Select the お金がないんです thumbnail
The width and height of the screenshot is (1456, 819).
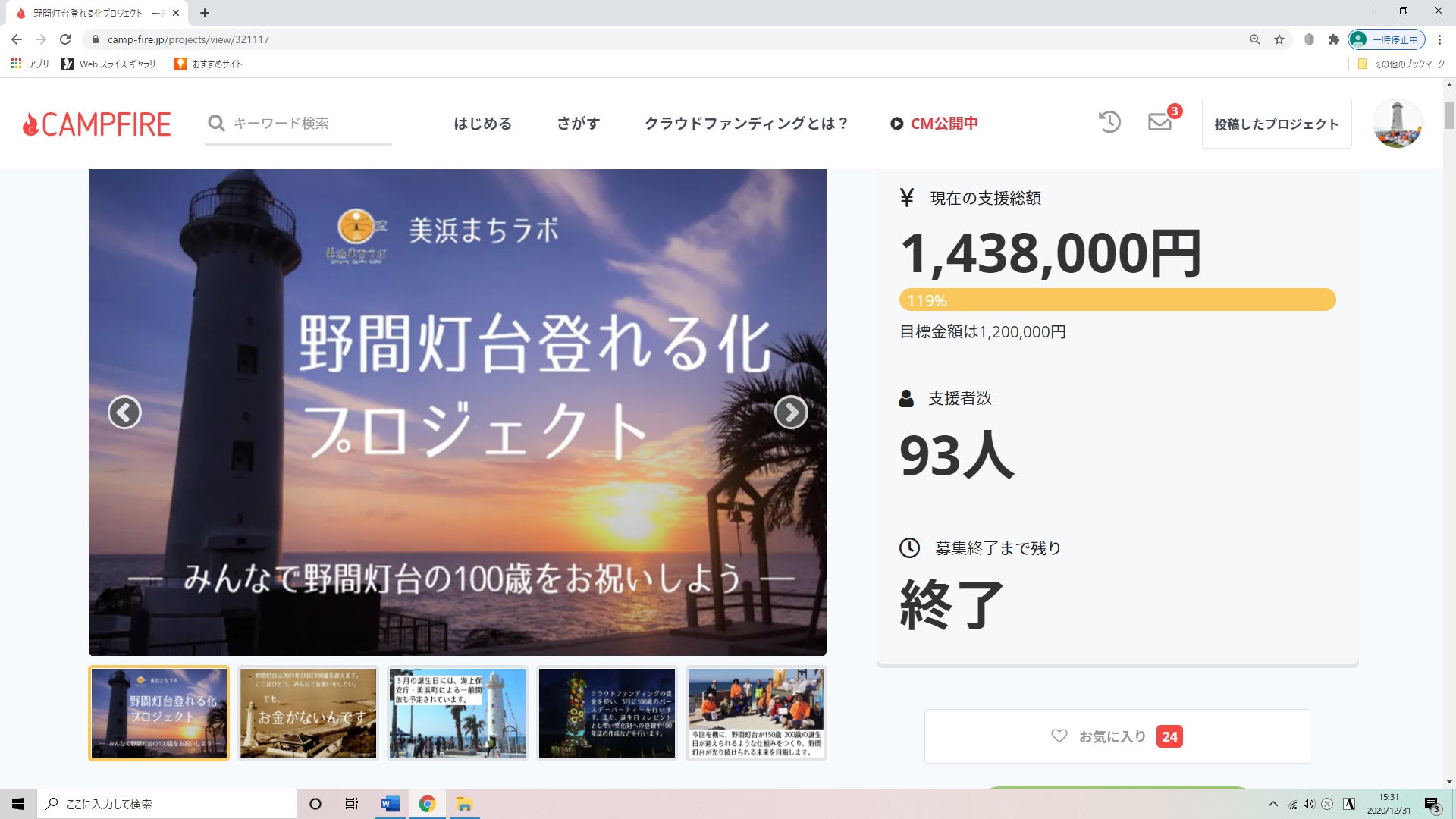pyautogui.click(x=308, y=713)
